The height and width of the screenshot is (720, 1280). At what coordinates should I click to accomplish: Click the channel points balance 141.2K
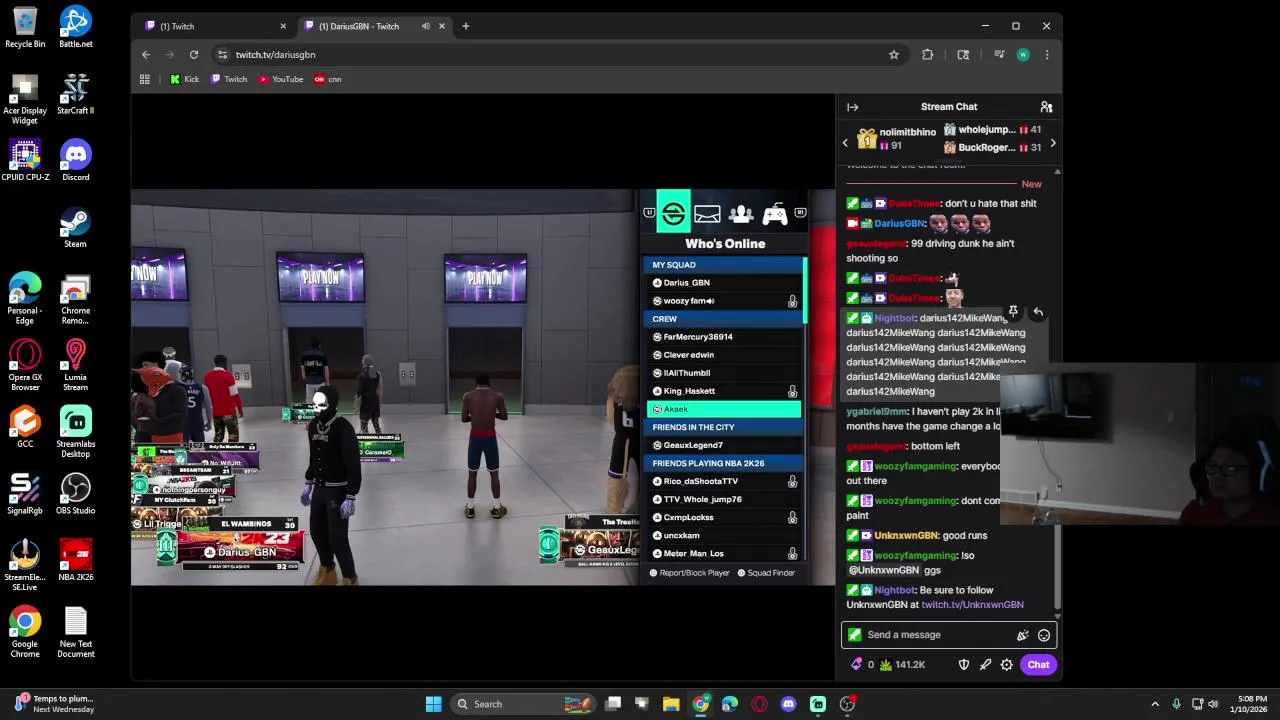coord(902,665)
